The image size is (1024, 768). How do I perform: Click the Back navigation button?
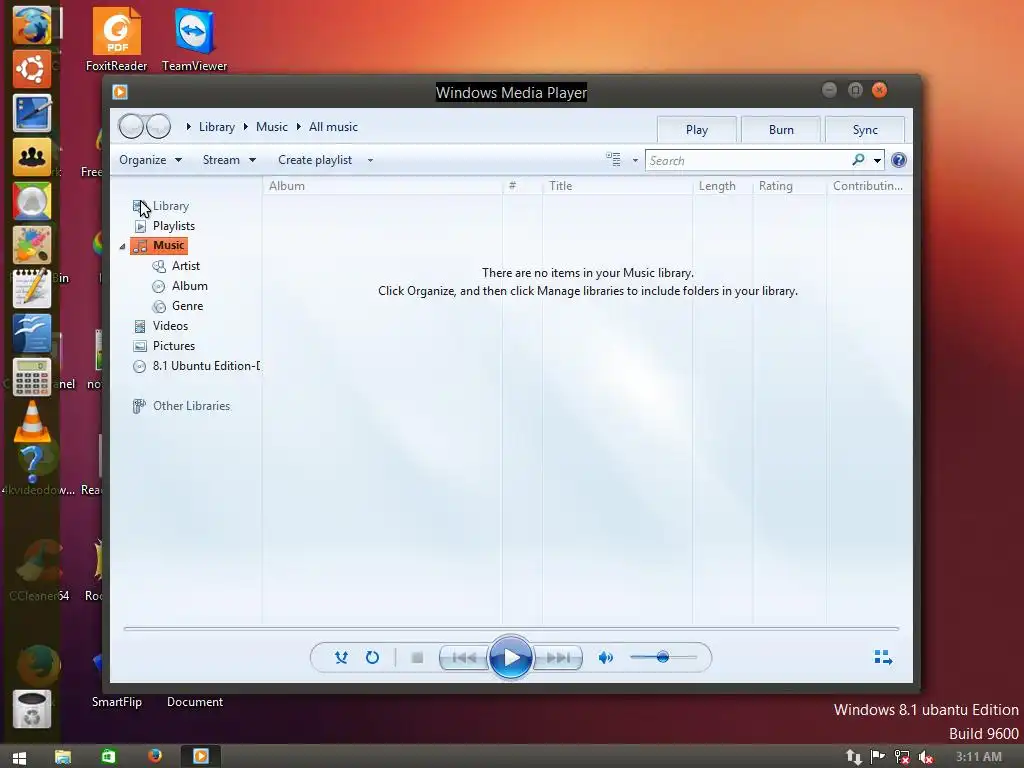point(131,126)
